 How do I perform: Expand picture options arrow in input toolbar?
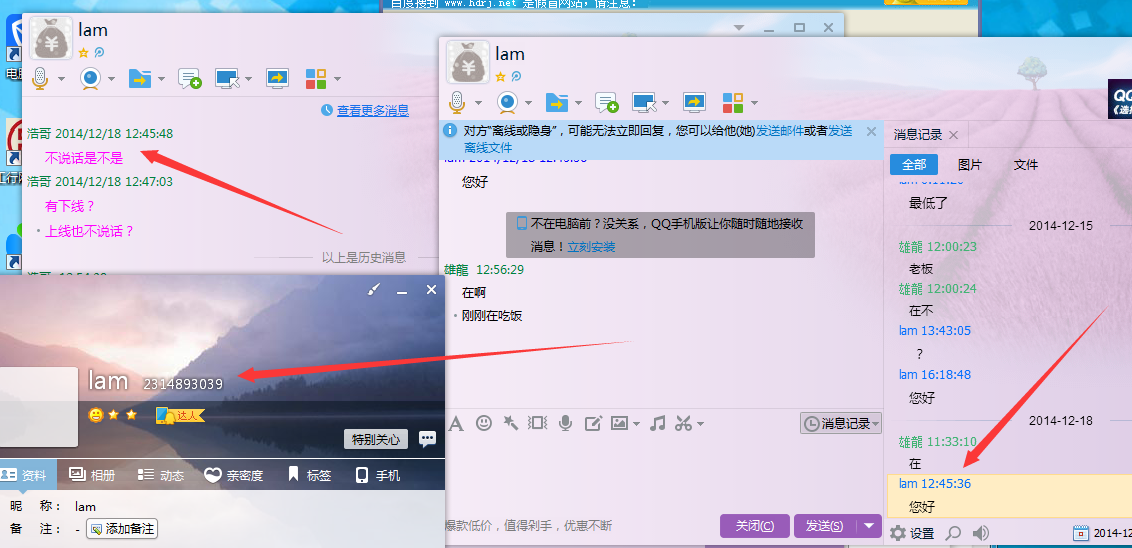[x=636, y=424]
